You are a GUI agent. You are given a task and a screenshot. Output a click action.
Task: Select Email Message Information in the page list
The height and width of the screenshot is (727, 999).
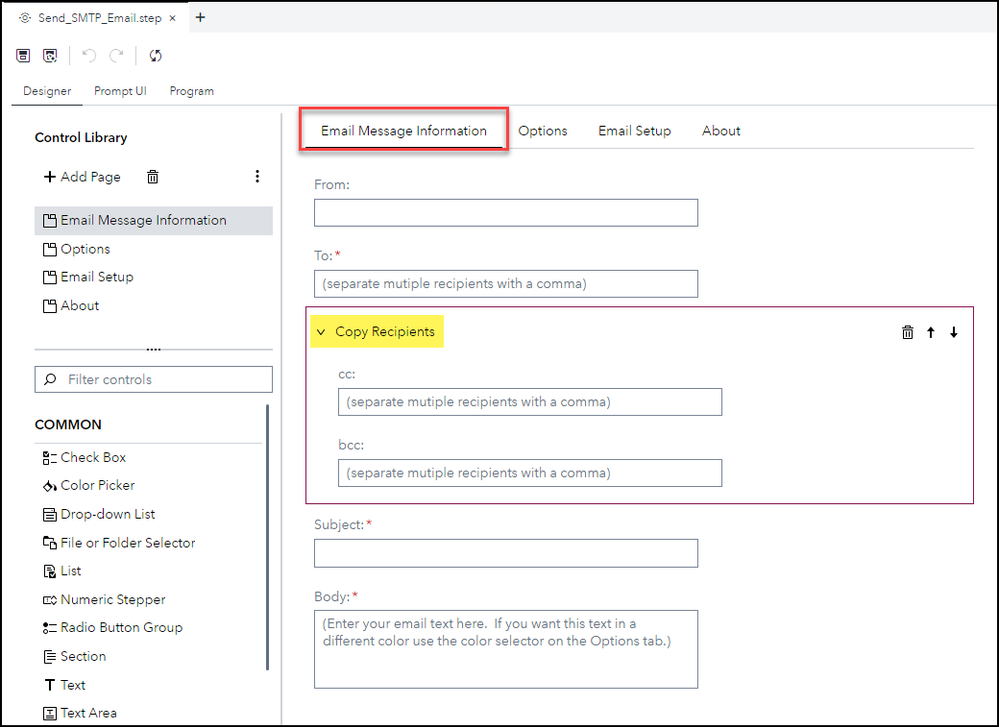pyautogui.click(x=154, y=220)
